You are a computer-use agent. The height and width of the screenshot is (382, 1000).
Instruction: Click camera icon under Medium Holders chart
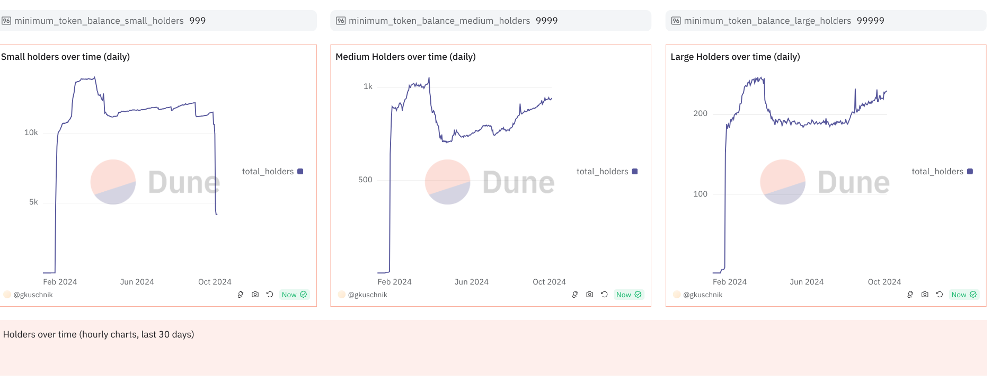(x=589, y=295)
